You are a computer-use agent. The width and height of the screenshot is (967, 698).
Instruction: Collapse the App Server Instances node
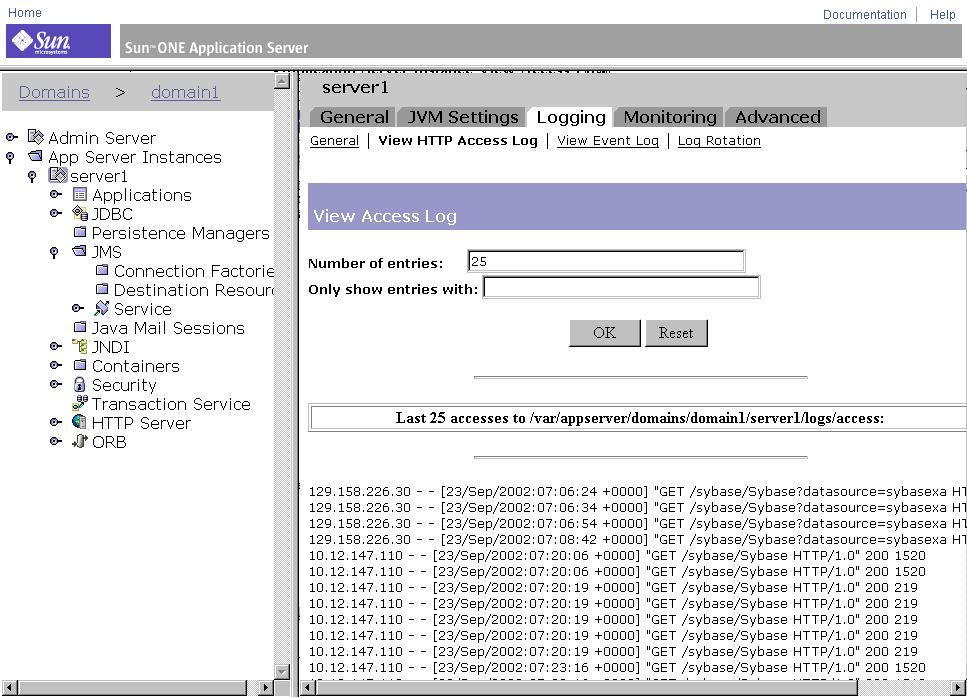coord(10,157)
